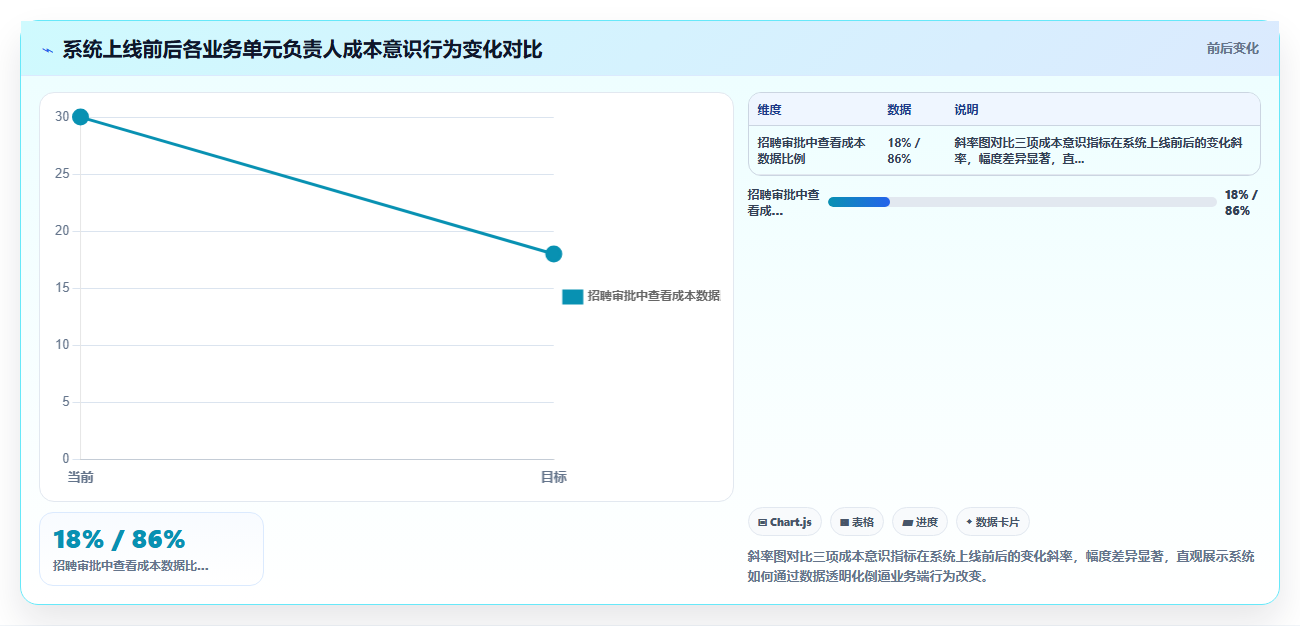1300x626 pixels.
Task: Click the large 18% / 86% data card
Action: 151,549
